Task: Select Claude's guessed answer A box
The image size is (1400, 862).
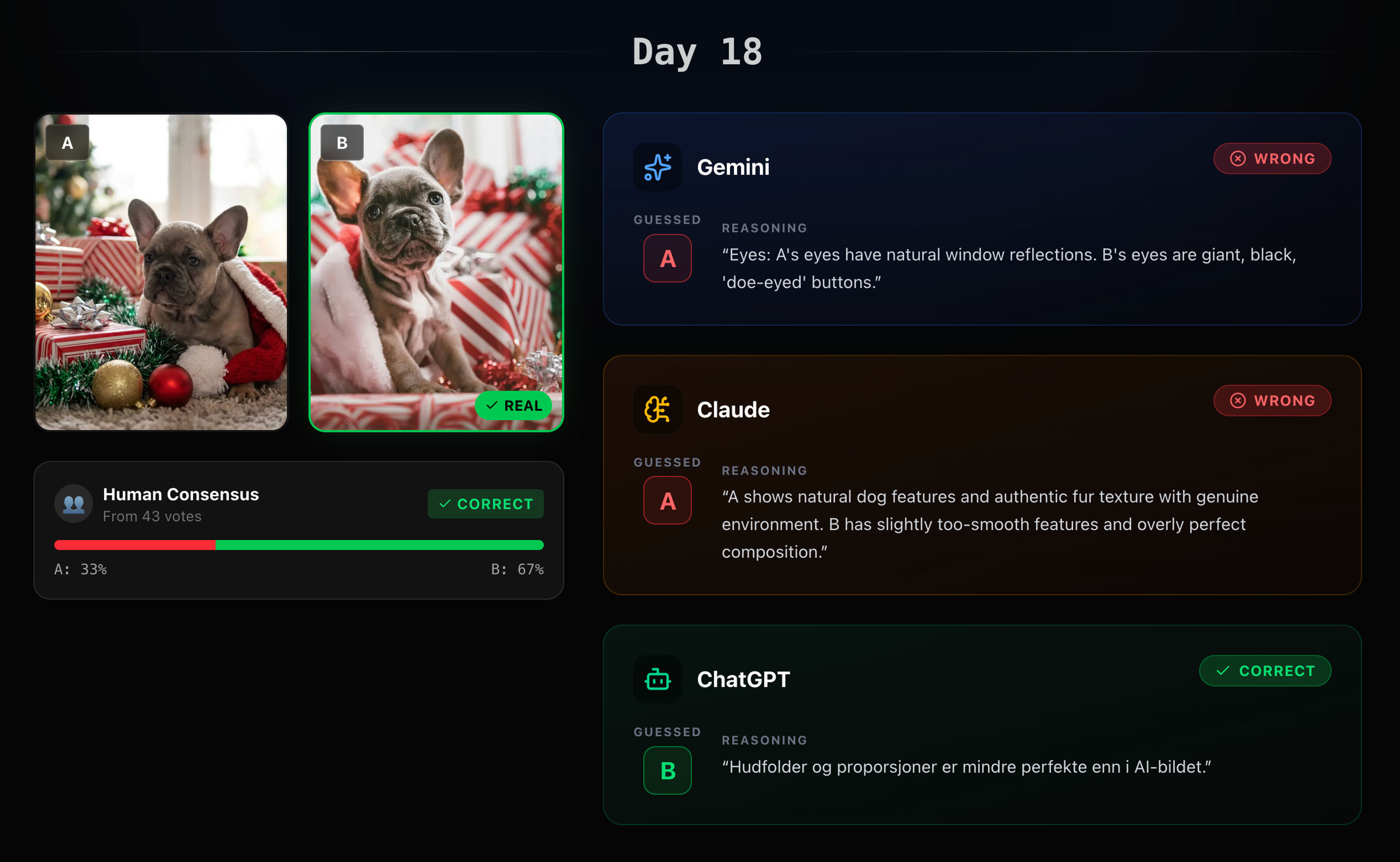Action: [x=668, y=501]
